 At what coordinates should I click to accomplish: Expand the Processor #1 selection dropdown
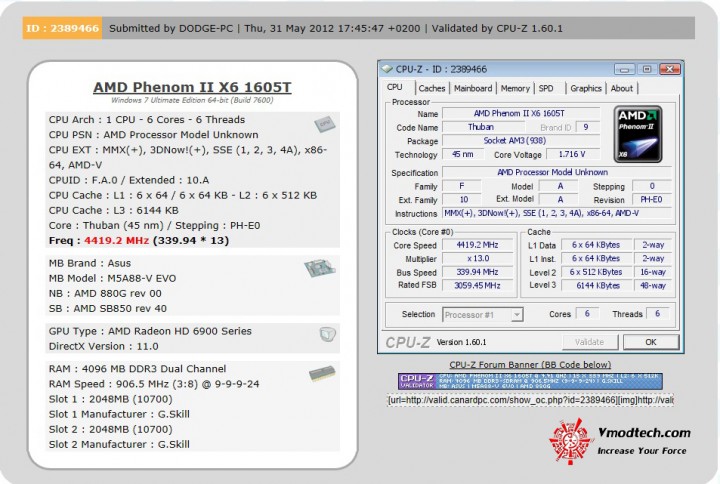(x=517, y=315)
